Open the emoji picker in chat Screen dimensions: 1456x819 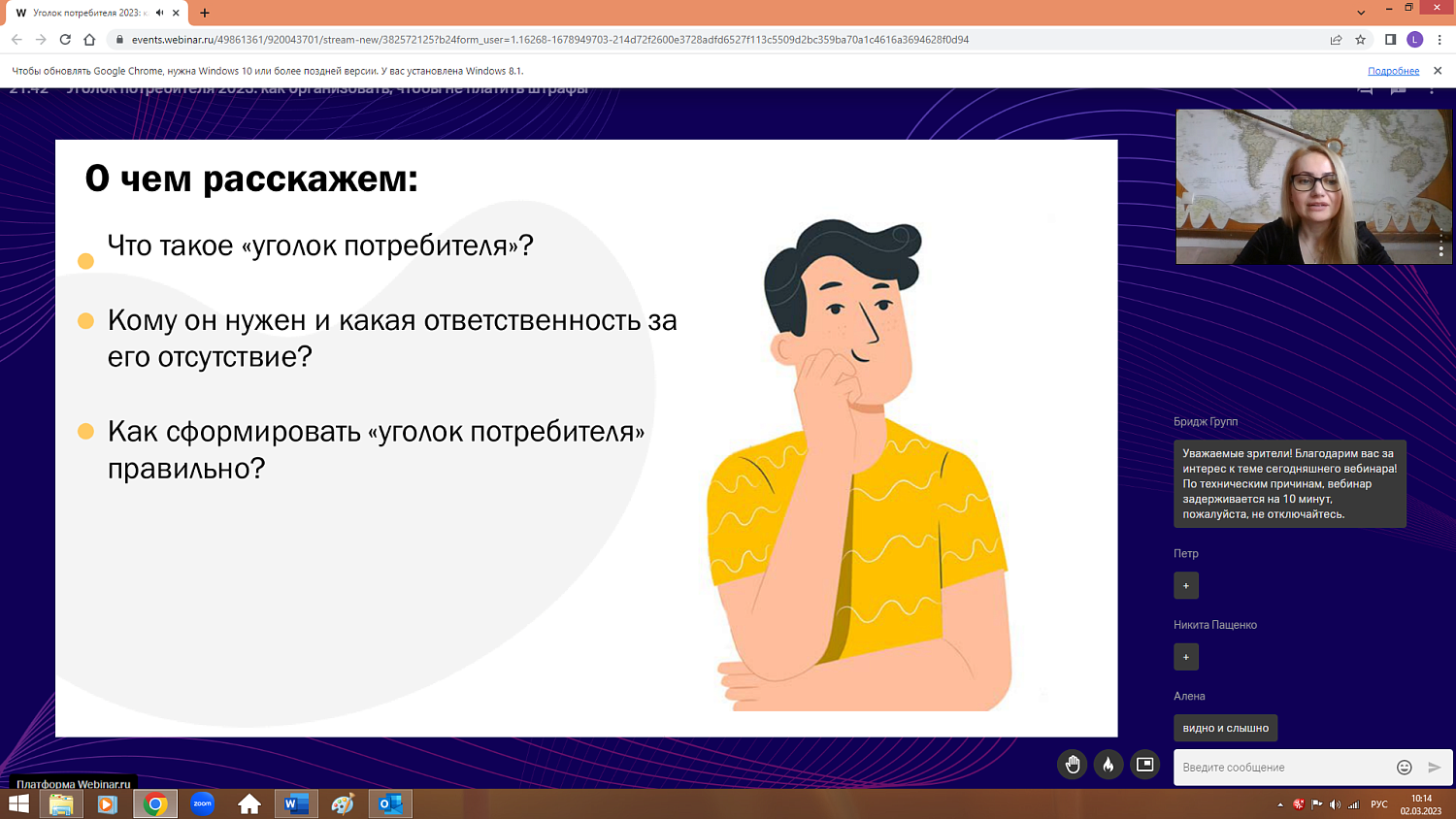tap(1404, 767)
